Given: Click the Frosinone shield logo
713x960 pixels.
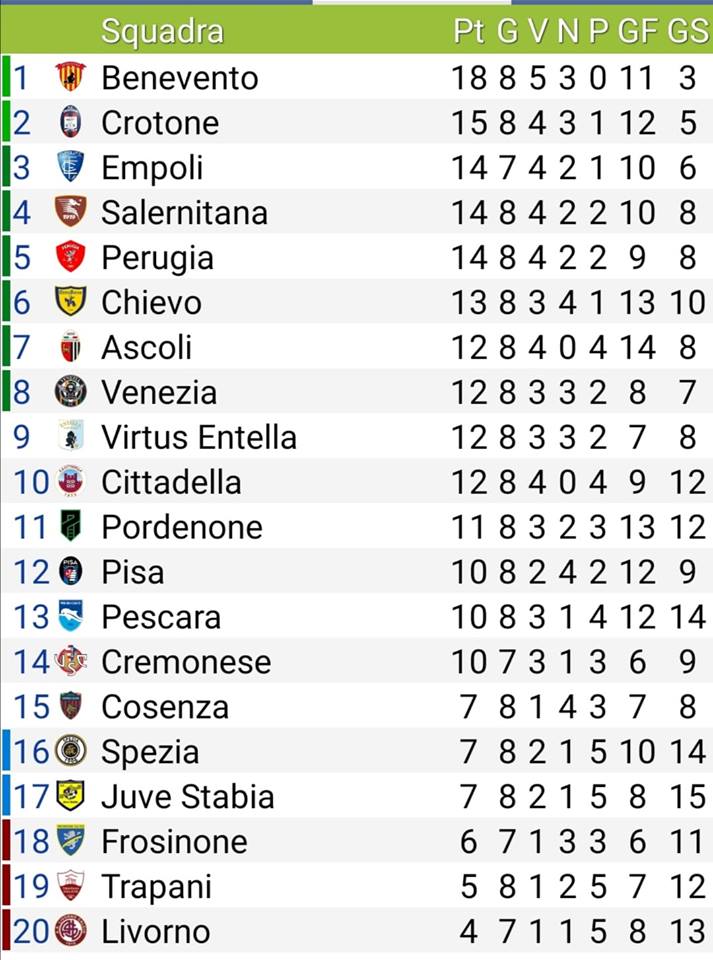Looking at the screenshot, I should click(70, 840).
